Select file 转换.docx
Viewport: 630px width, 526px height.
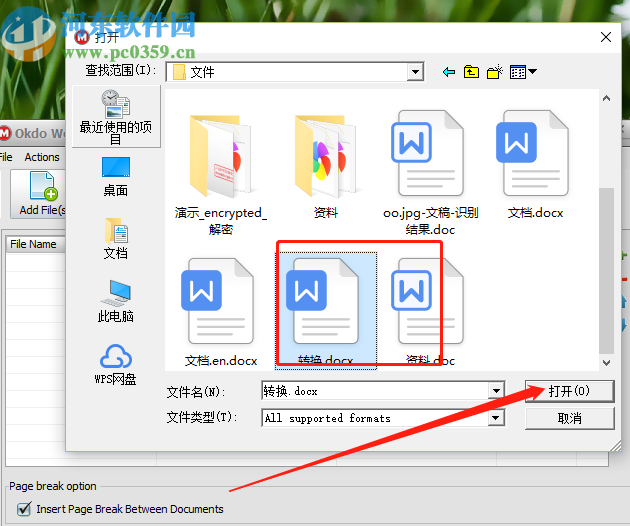click(325, 311)
